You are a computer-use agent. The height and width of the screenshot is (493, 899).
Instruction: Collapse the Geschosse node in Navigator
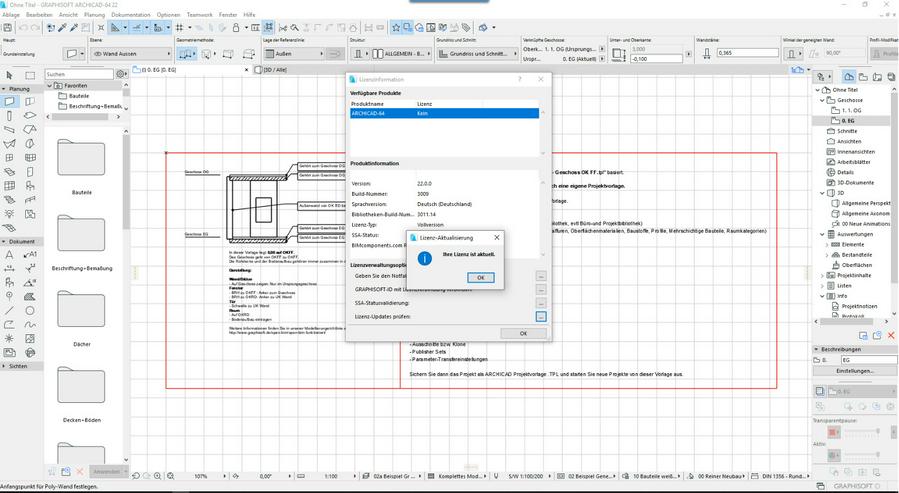pyautogui.click(x=822, y=100)
